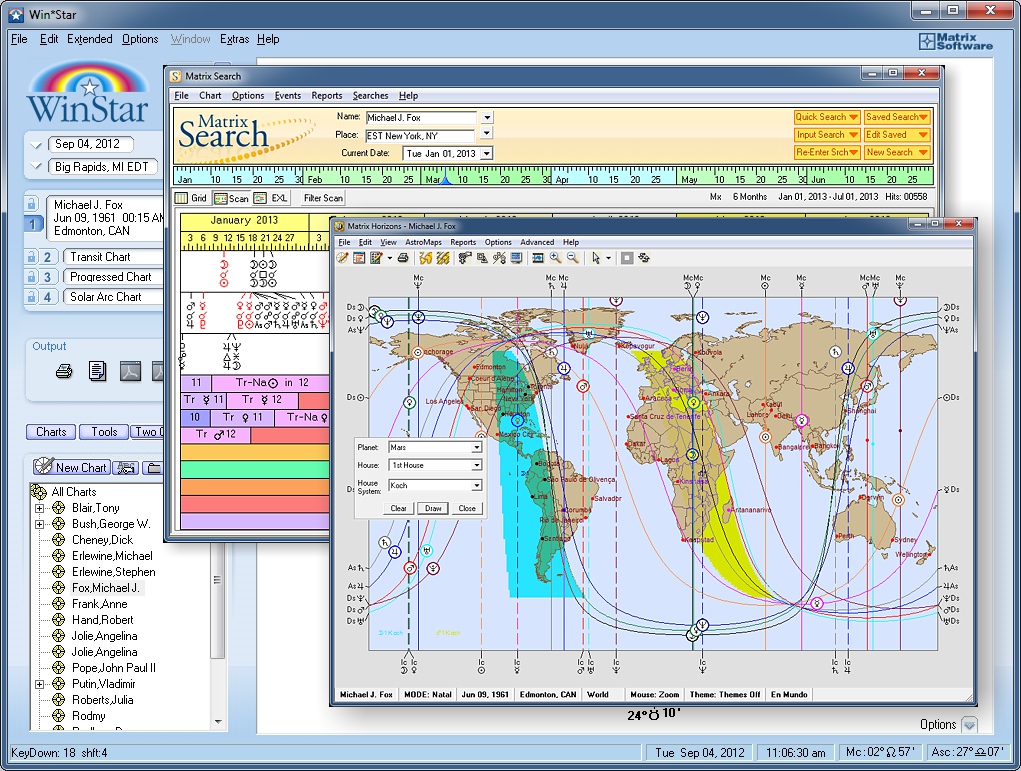Click the New Chart button
The width and height of the screenshot is (1021, 771).
tap(71, 467)
